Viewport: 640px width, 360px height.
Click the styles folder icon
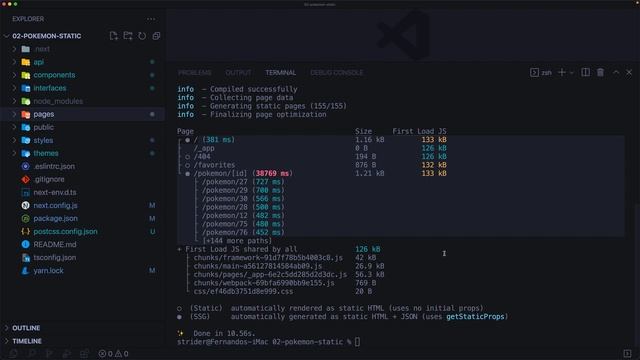click(x=26, y=140)
